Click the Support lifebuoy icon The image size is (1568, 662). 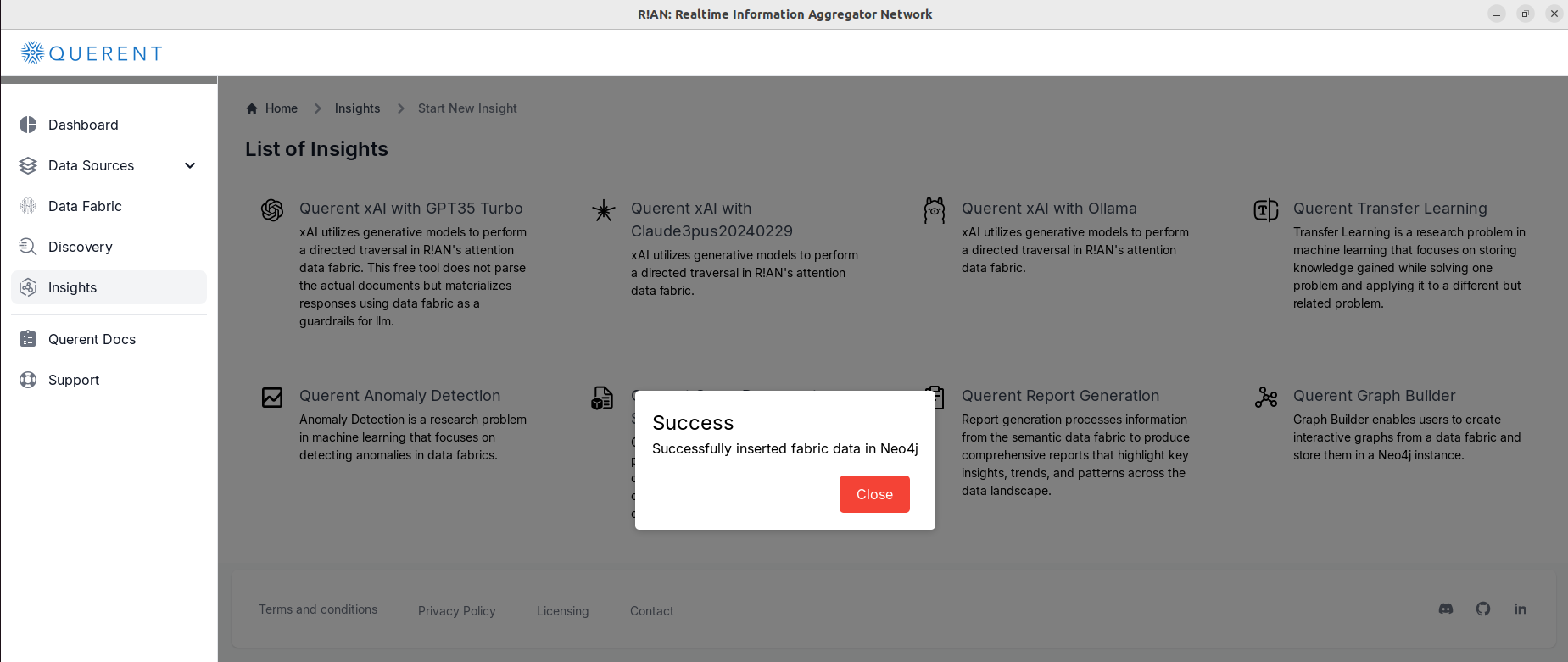(x=28, y=380)
